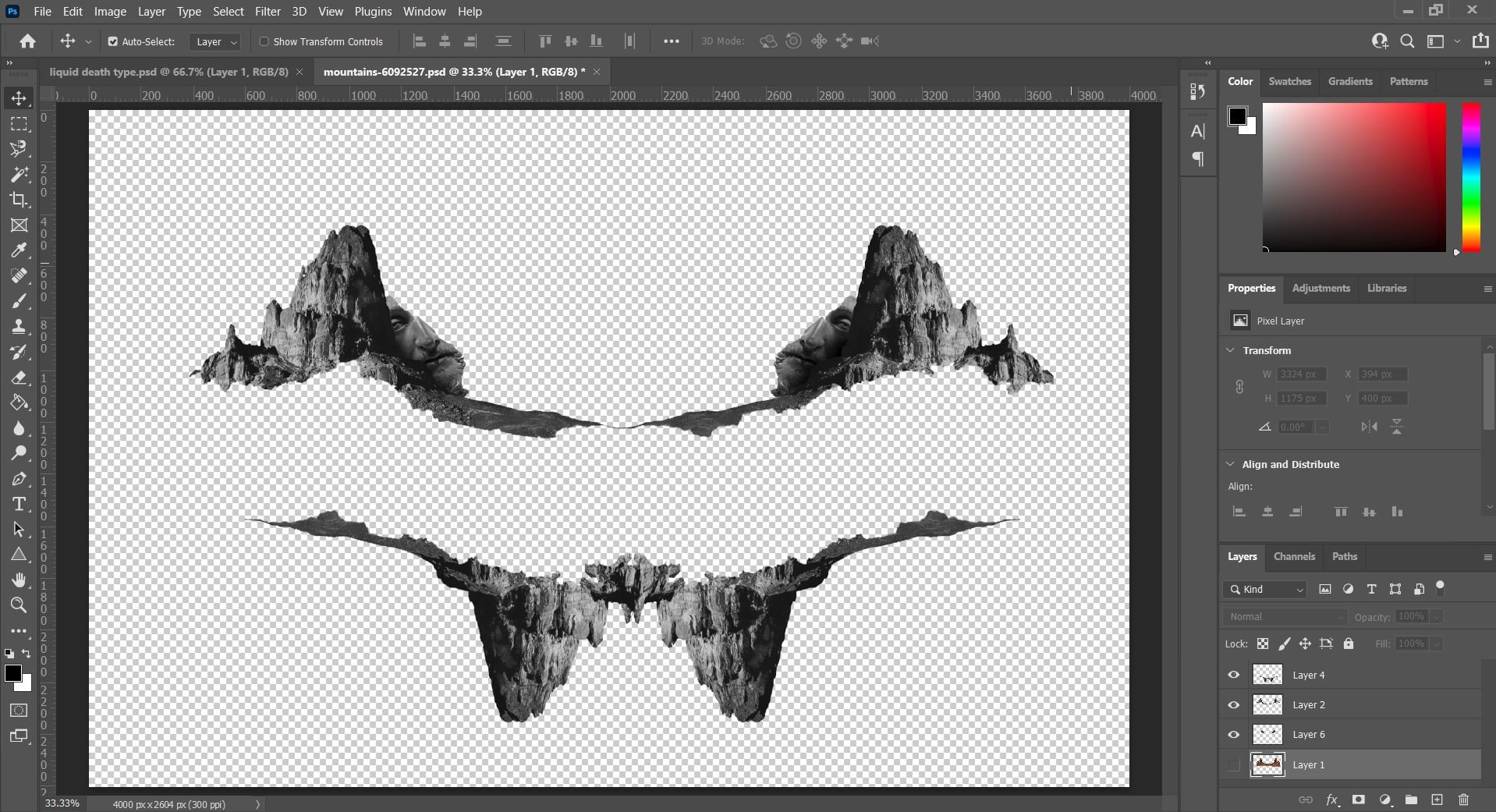Click the Home button in options bar
1496x812 pixels.
(x=27, y=41)
